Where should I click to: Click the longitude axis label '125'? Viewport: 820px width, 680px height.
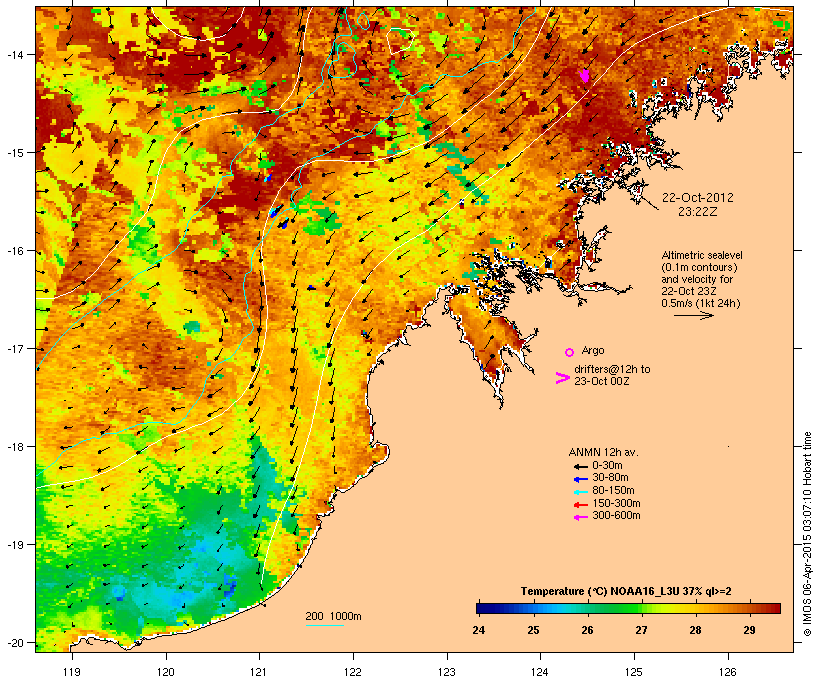634,672
